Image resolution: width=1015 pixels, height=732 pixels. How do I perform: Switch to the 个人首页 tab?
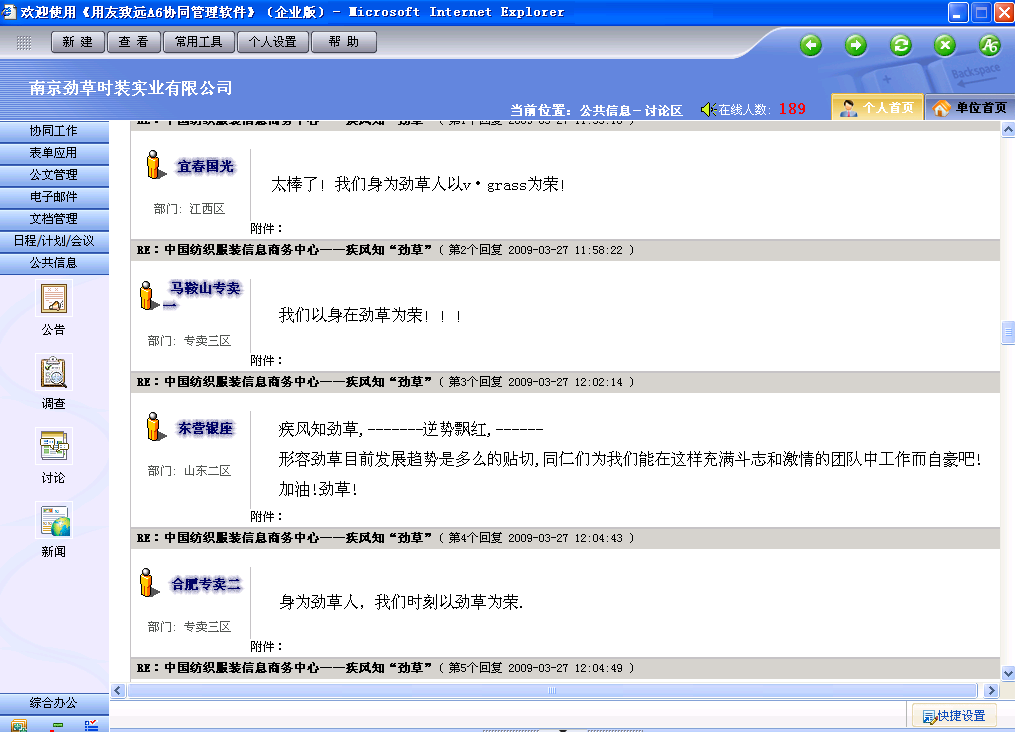877,108
